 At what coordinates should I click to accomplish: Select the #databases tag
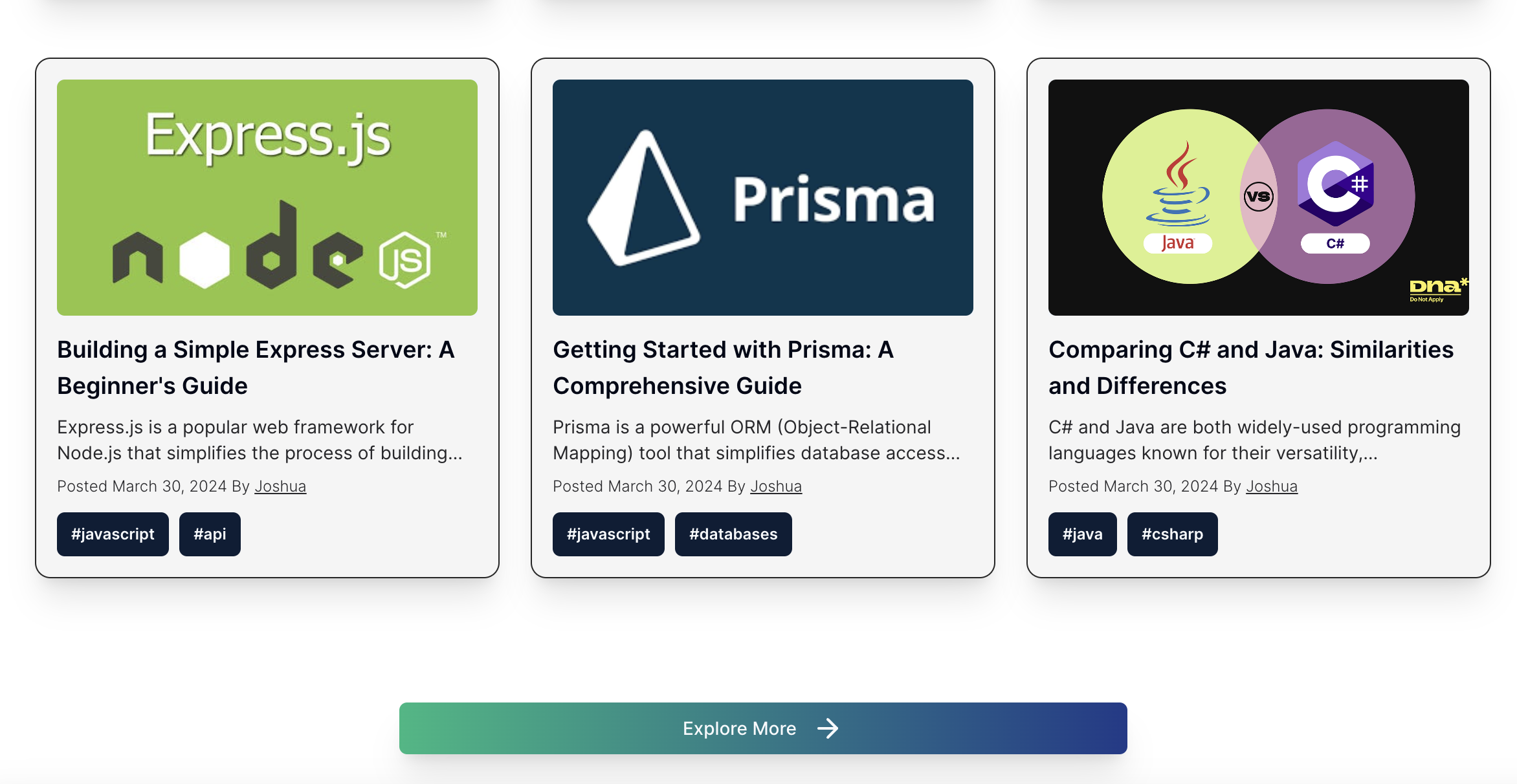[x=733, y=534]
